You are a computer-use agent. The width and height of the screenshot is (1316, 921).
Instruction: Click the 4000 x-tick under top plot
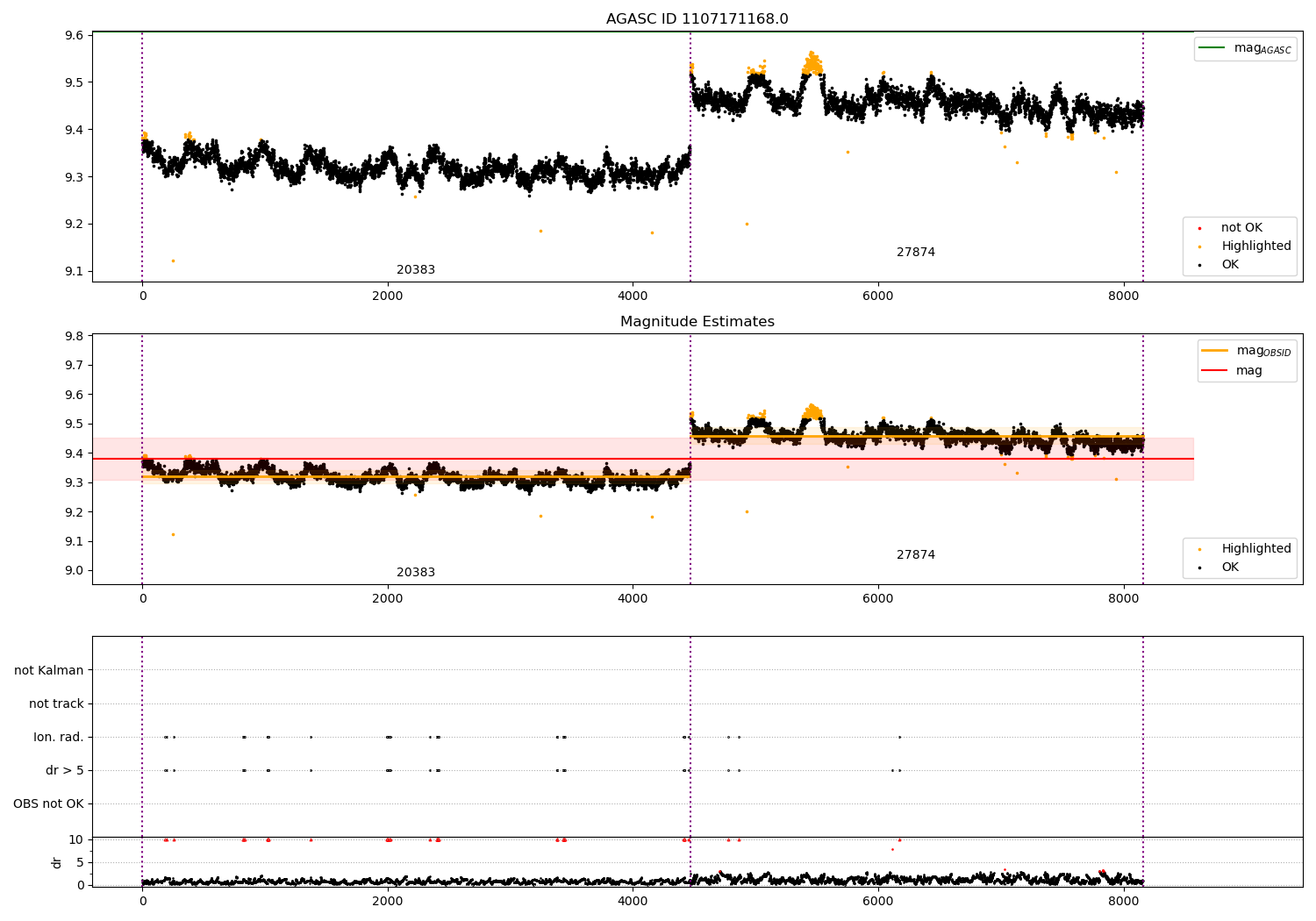[x=633, y=296]
